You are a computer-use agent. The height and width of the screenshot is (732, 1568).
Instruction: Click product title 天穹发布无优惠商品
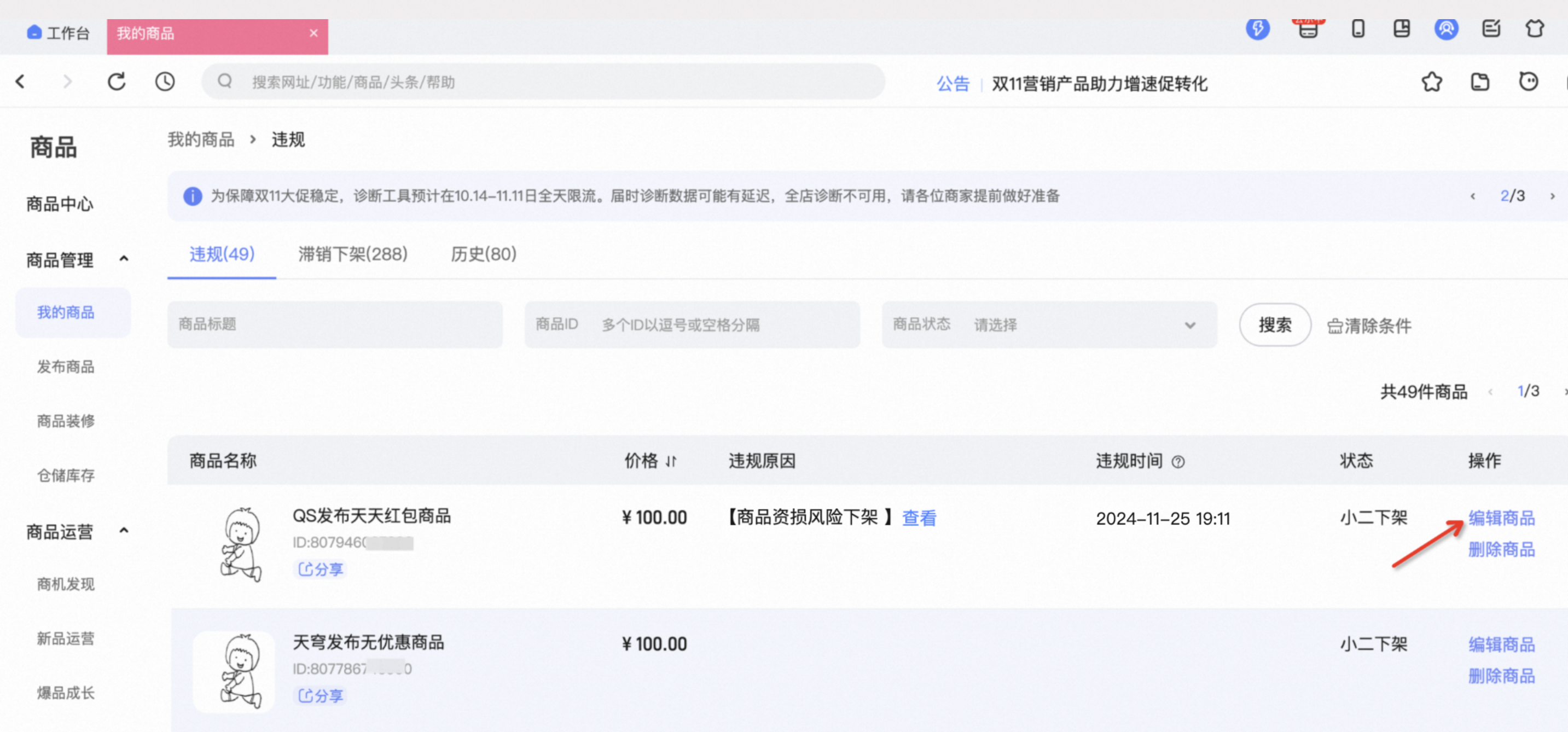pyautogui.click(x=368, y=643)
